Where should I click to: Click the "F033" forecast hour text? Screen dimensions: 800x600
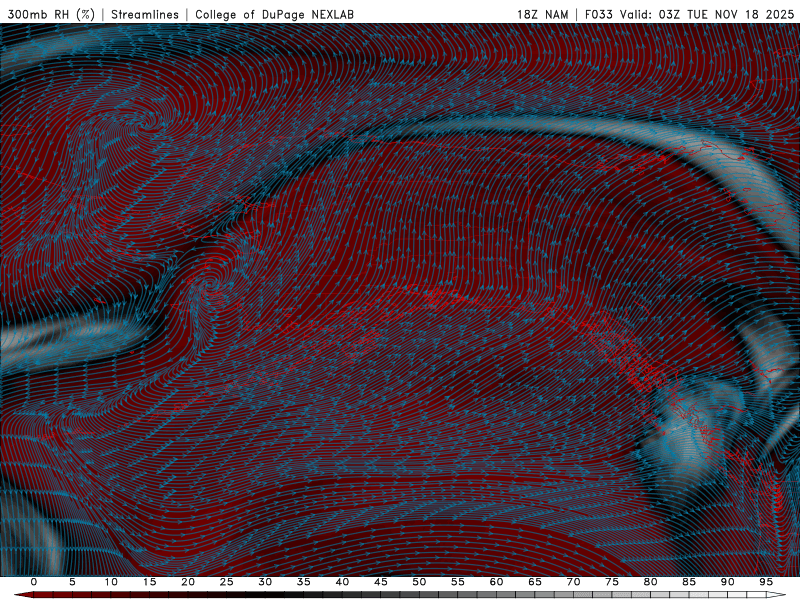pos(598,14)
